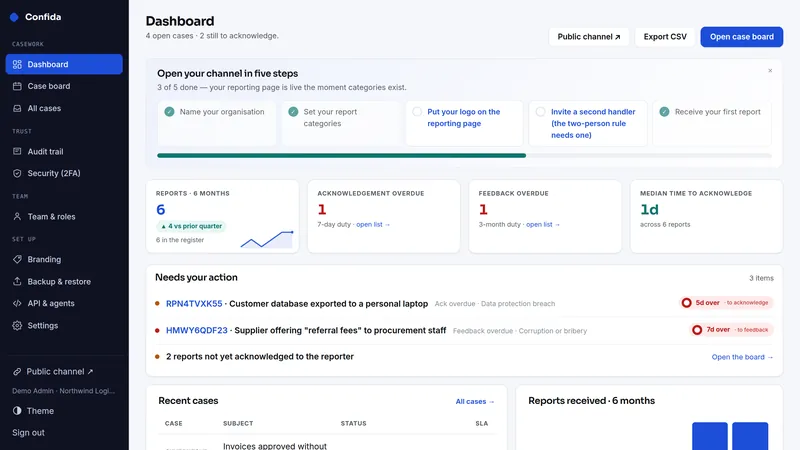Open Backup & restore page
Screen dimensions: 800x450
[x=64, y=281]
